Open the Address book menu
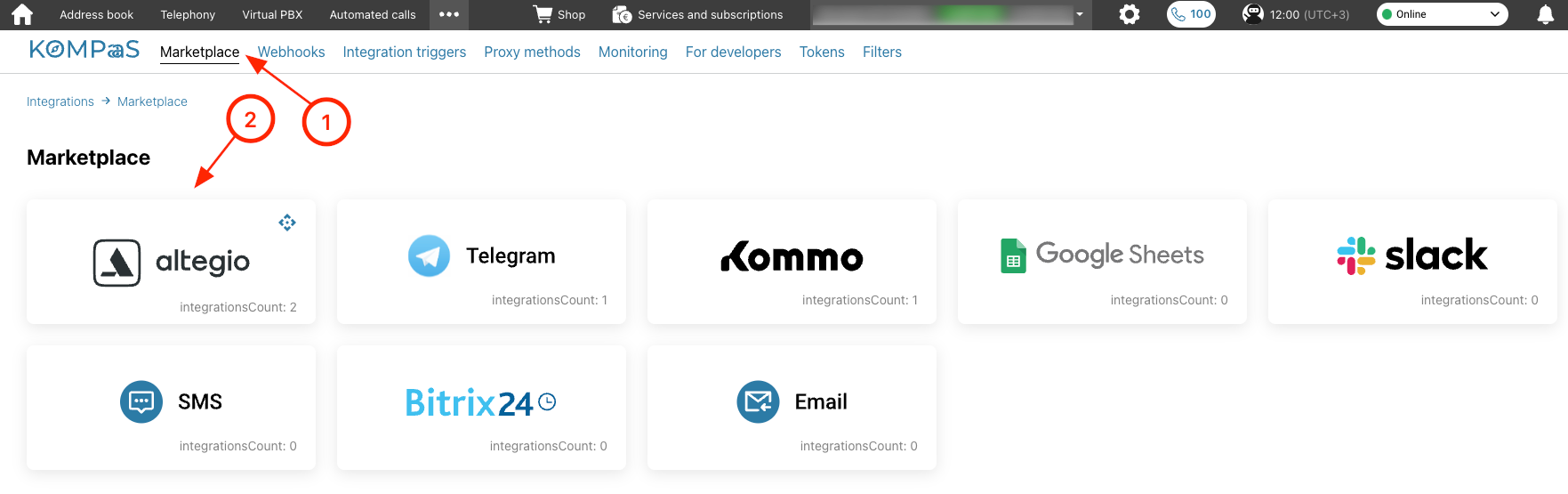The width and height of the screenshot is (1568, 494). coord(96,14)
